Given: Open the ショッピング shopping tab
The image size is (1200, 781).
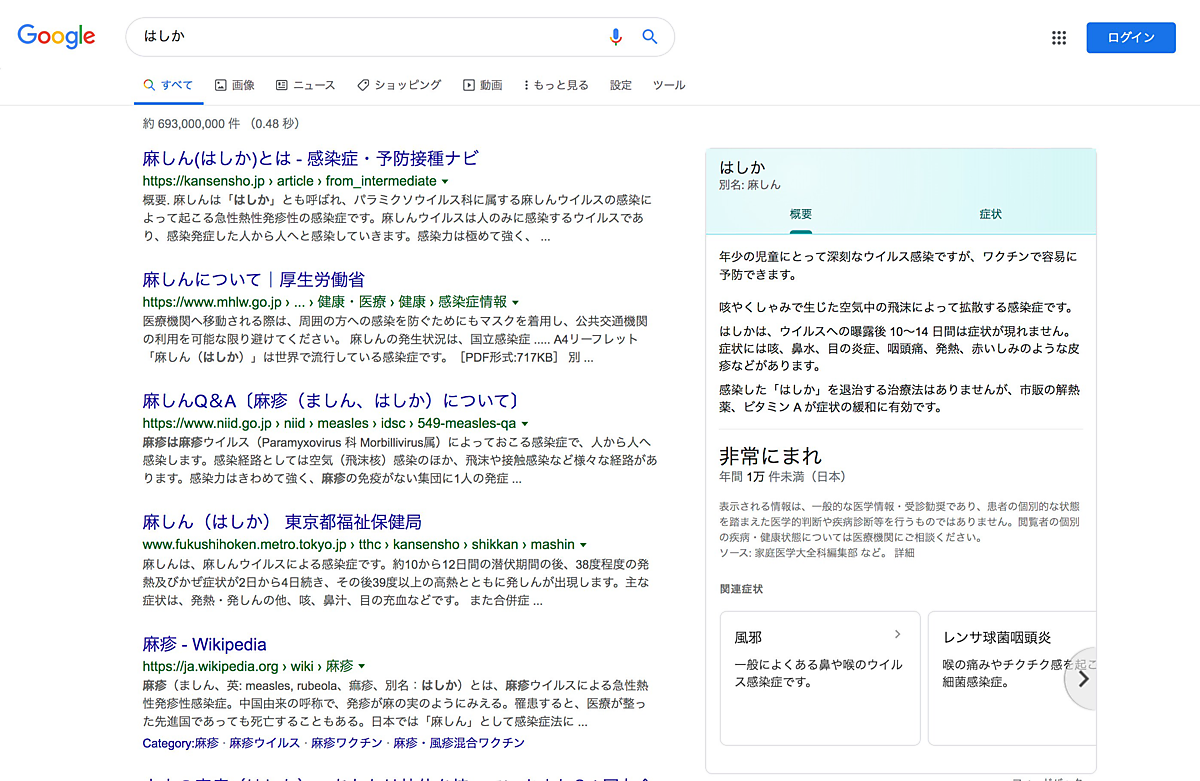Looking at the screenshot, I should 398,86.
